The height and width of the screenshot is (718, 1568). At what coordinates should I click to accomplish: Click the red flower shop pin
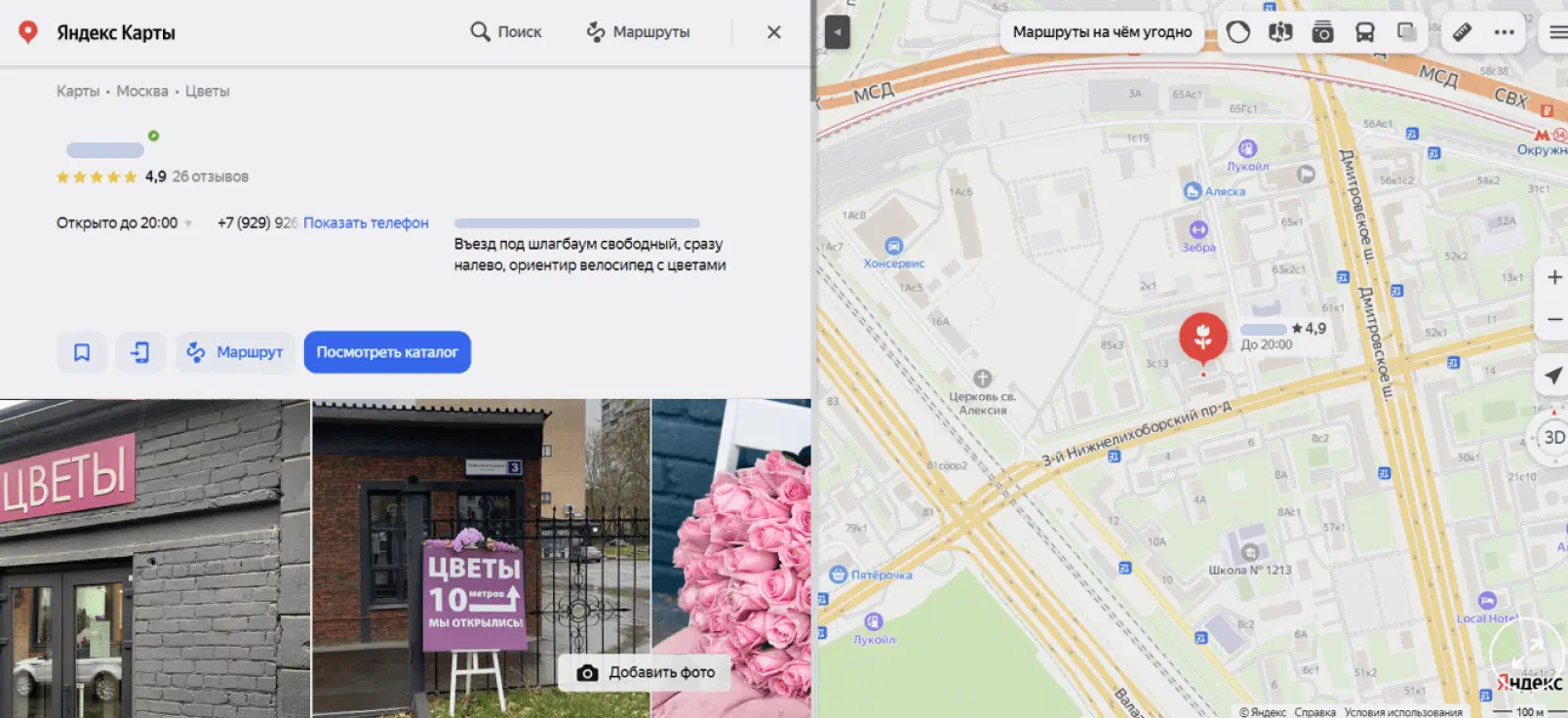pos(1203,338)
